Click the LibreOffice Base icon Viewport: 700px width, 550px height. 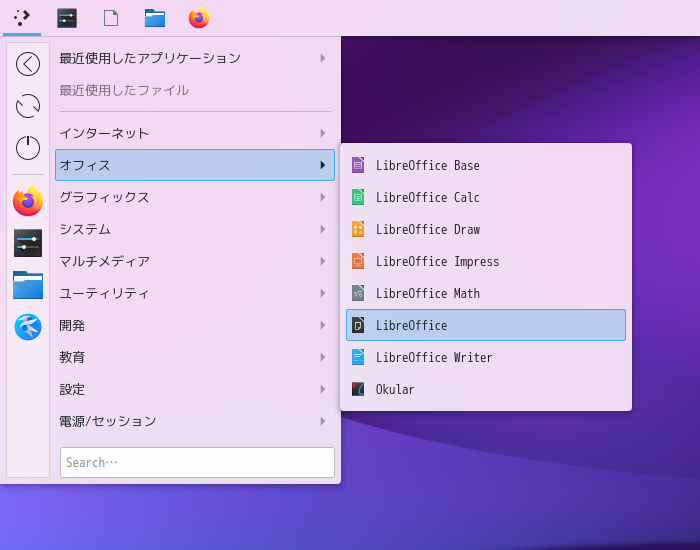point(358,165)
